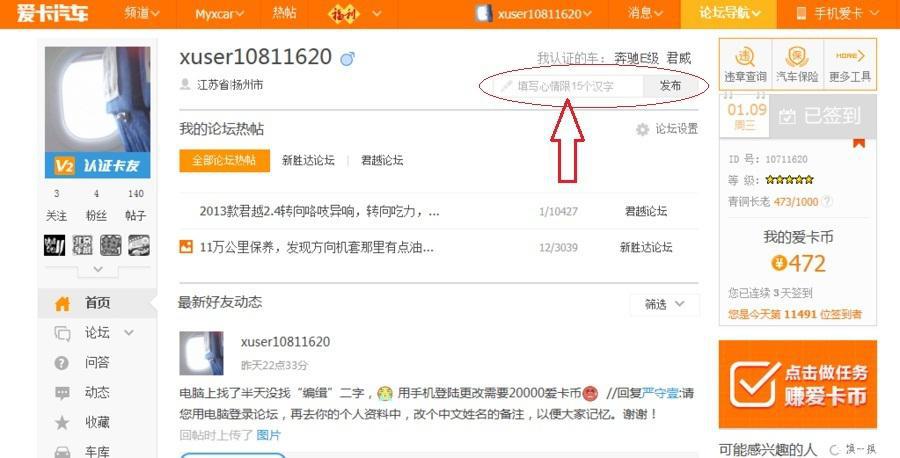Open 君越论坛 link in the first post row

pos(646,211)
